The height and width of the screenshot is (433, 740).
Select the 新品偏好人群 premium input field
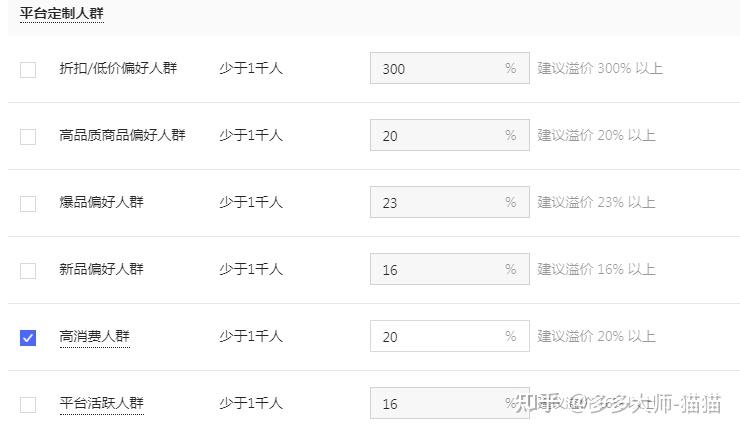(440, 270)
